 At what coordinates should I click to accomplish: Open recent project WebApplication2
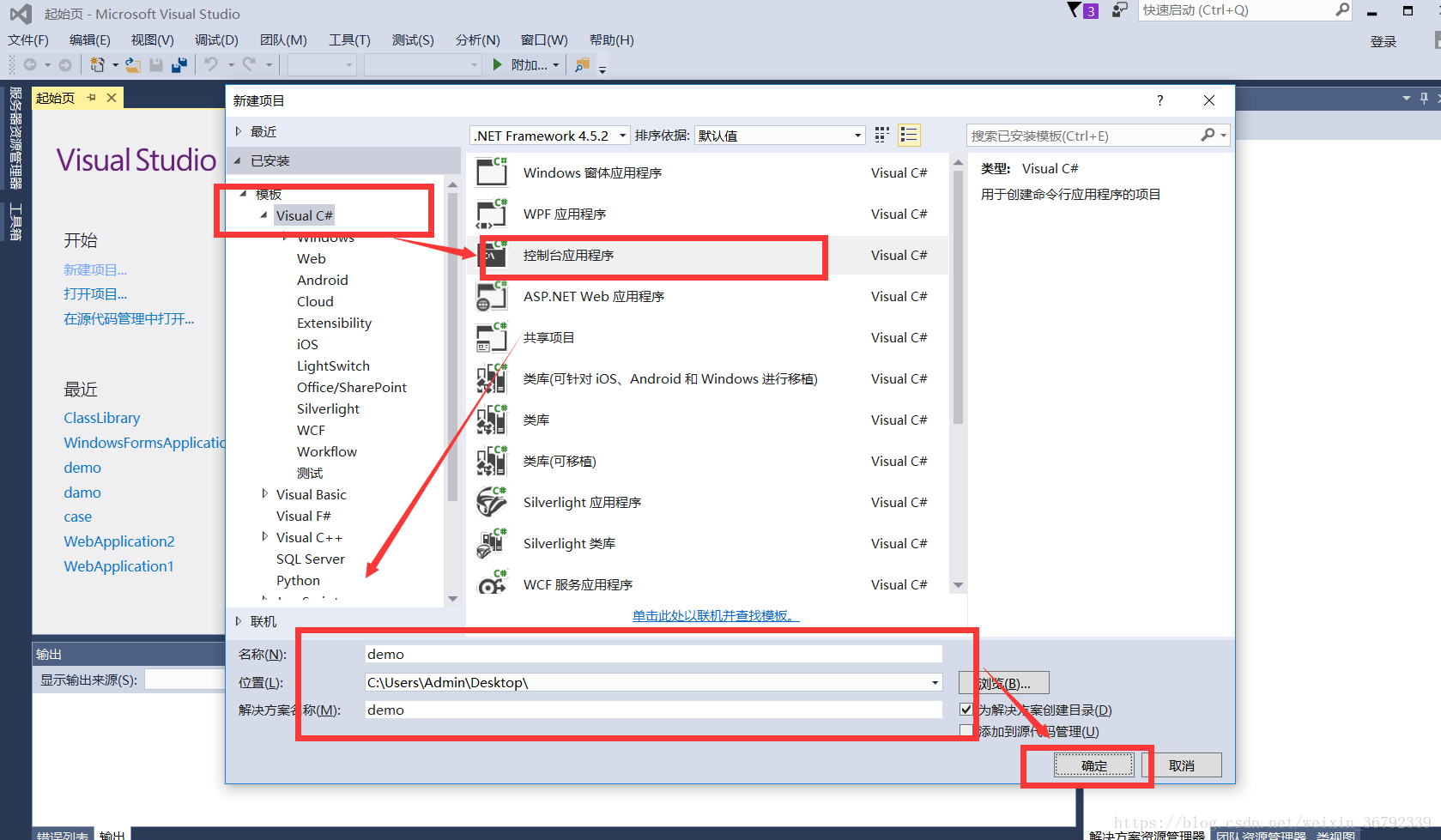pyautogui.click(x=119, y=541)
